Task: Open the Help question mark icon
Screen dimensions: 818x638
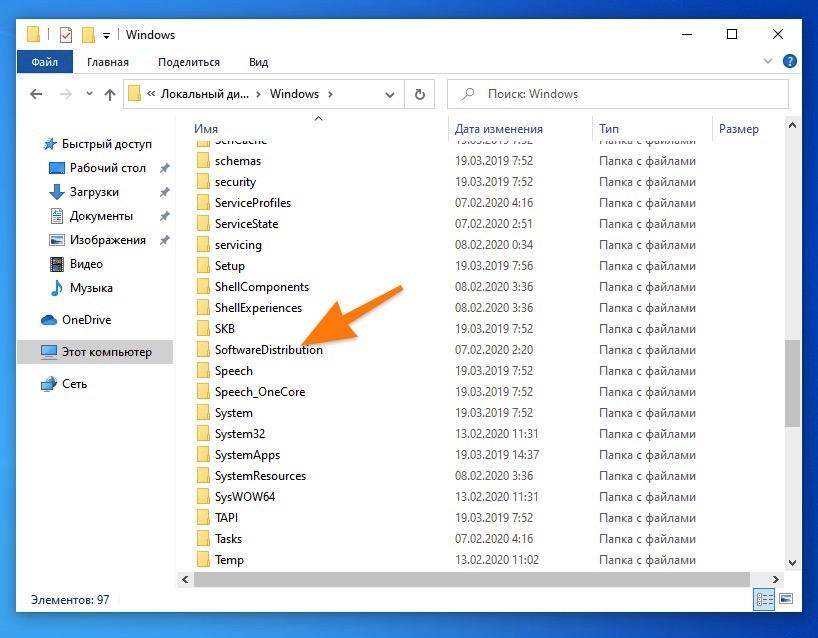Action: click(x=790, y=61)
